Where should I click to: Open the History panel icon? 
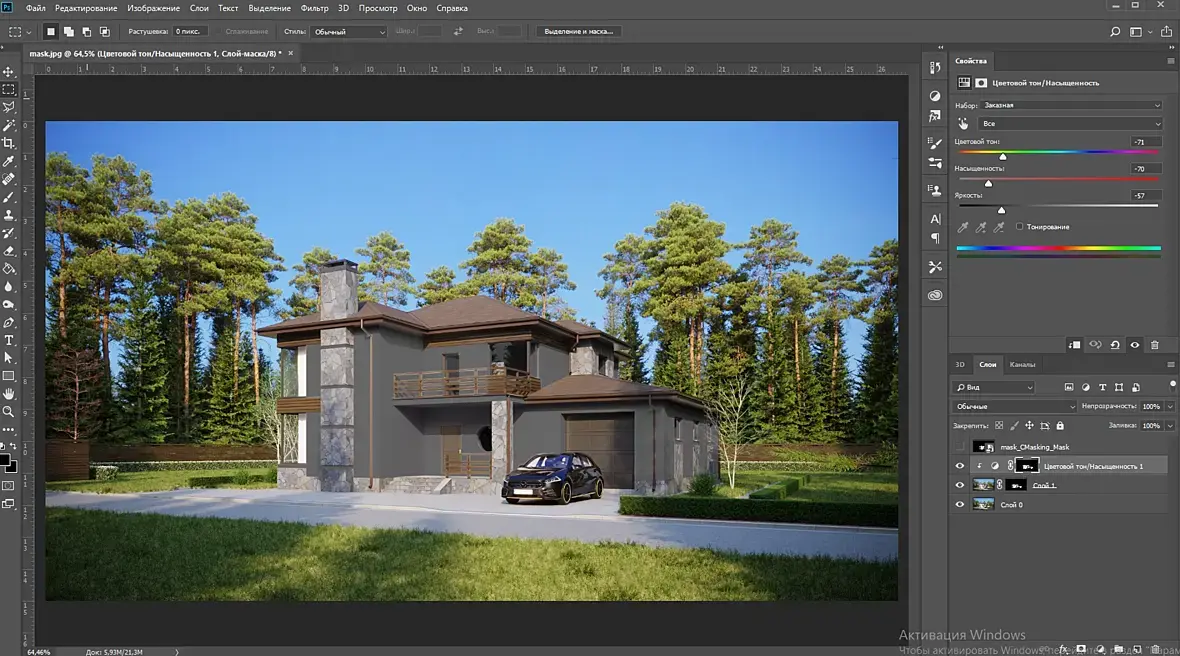(x=935, y=68)
